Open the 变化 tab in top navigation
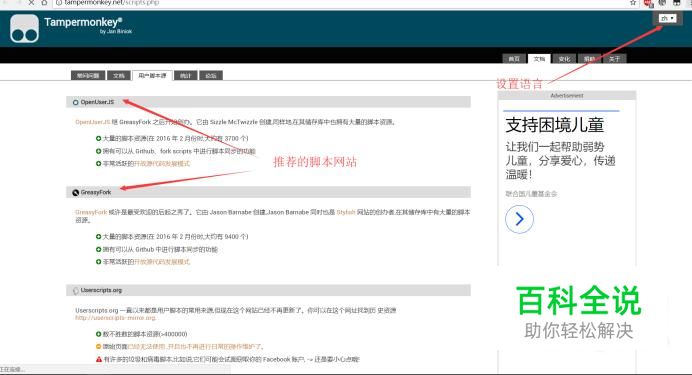Image resolution: width=692 pixels, height=375 pixels. click(x=564, y=59)
